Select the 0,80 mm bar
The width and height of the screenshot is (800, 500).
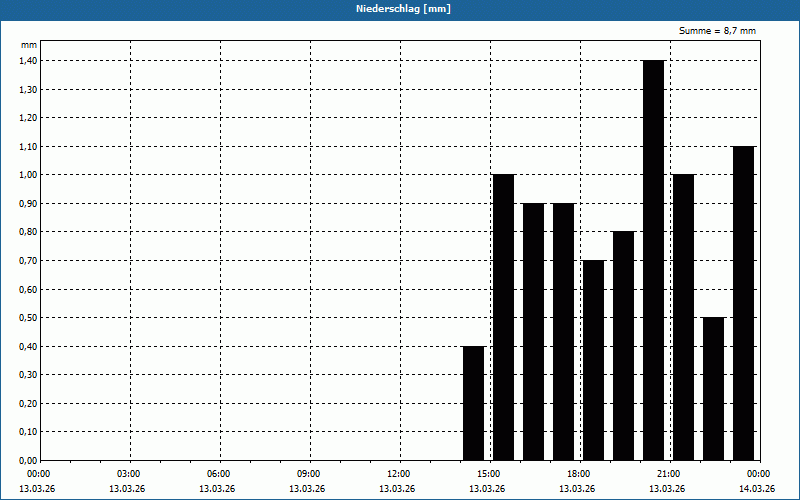click(623, 346)
